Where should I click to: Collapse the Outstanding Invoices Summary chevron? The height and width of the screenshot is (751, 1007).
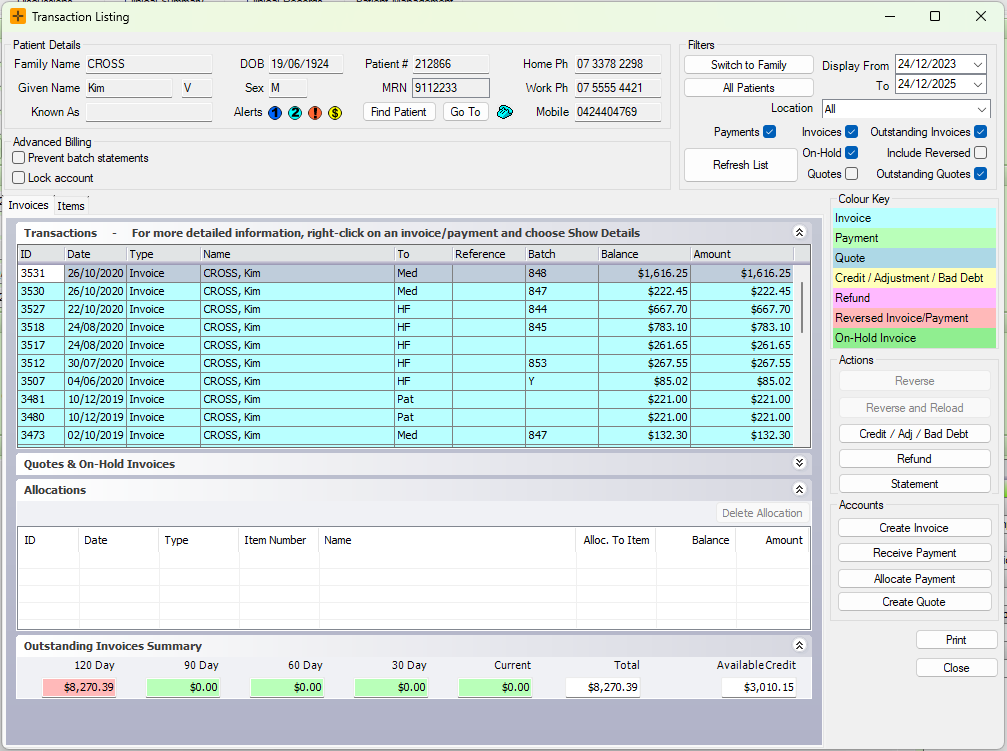(799, 646)
